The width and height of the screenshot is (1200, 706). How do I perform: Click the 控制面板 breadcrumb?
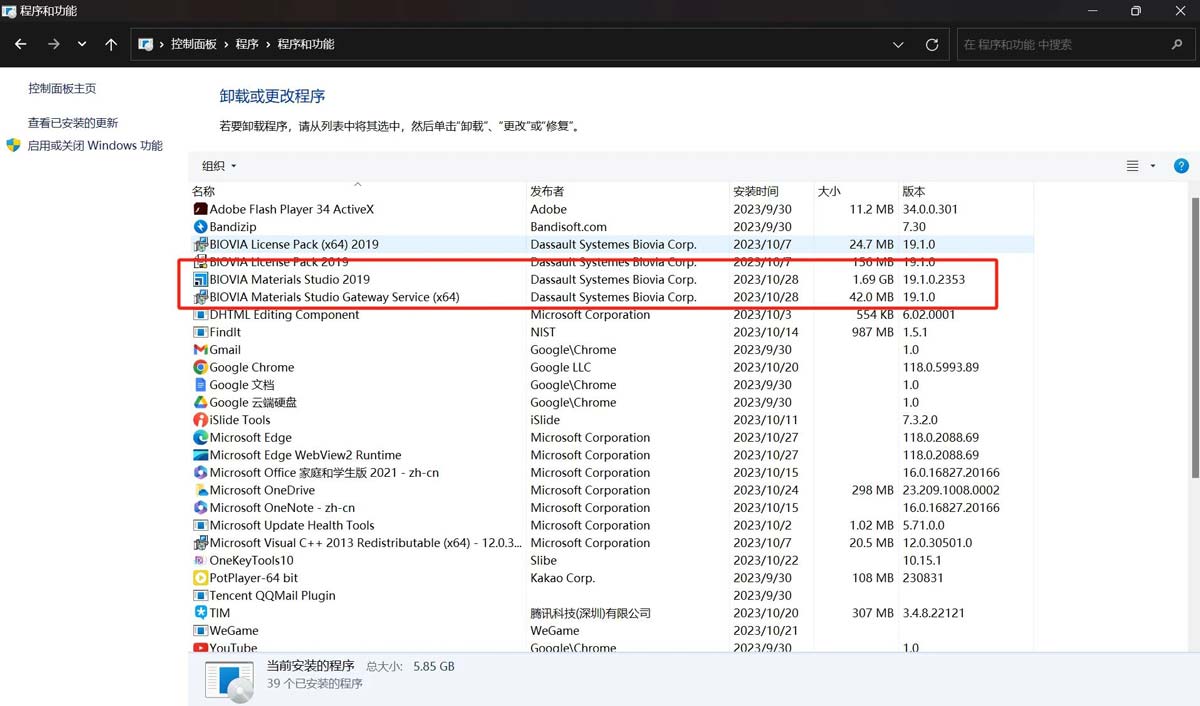click(x=193, y=44)
